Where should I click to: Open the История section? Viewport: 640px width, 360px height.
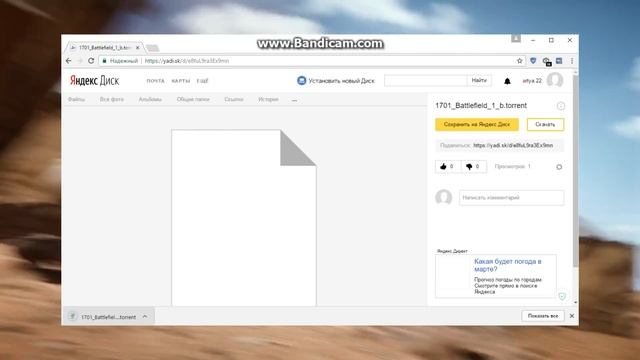268,99
